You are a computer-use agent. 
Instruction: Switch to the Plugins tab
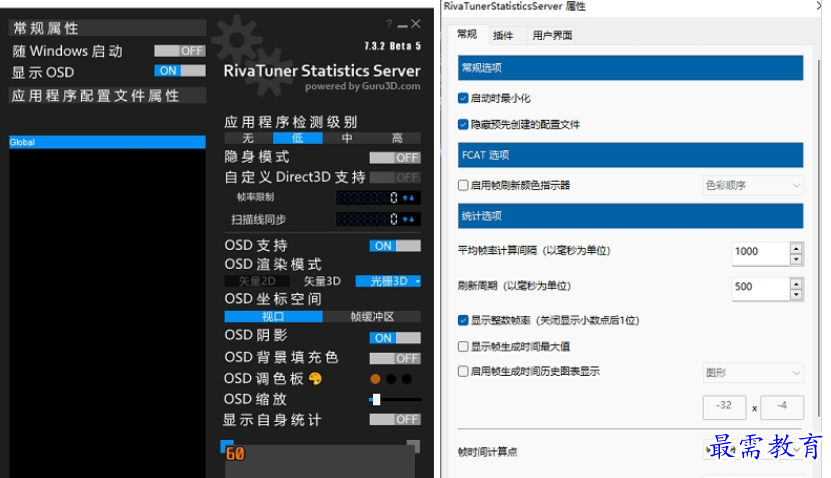[x=503, y=36]
